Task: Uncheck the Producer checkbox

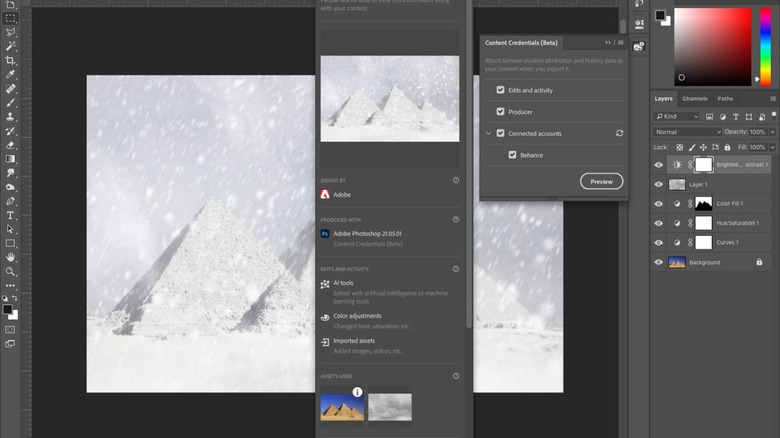Action: (x=500, y=111)
